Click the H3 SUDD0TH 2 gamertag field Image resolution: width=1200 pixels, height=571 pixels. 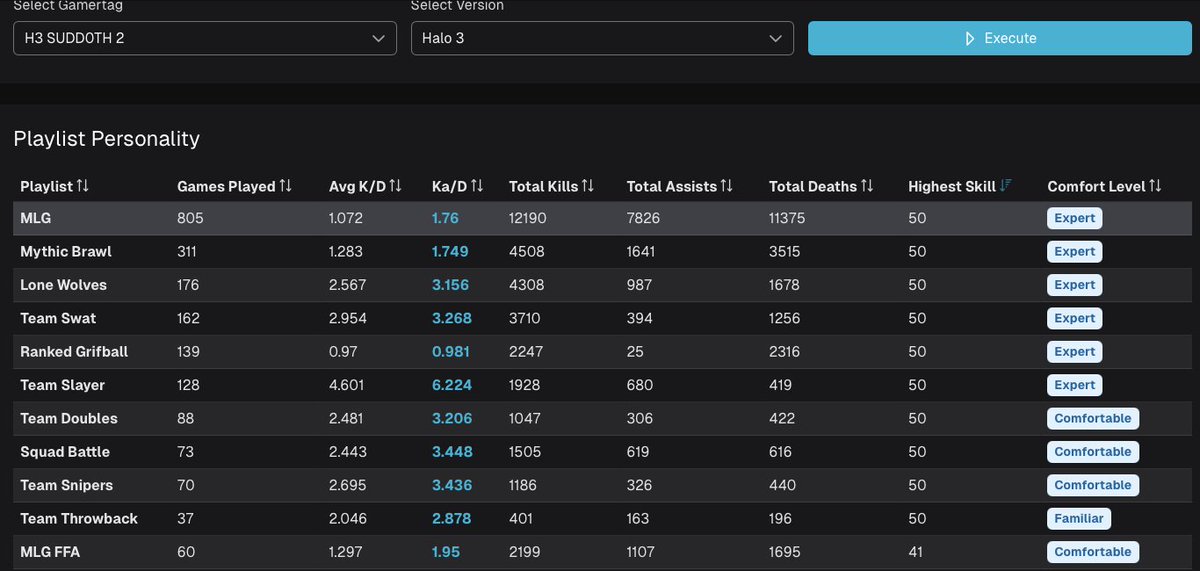(204, 38)
